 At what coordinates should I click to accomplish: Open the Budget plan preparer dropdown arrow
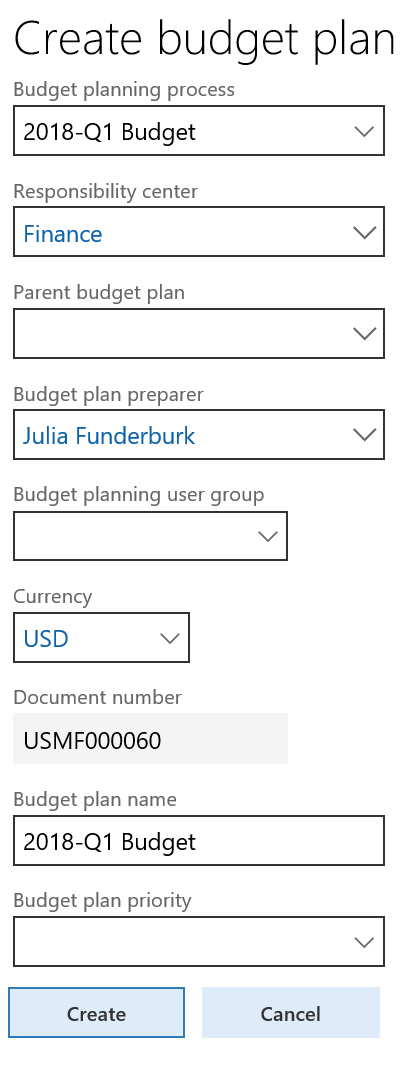pos(365,435)
